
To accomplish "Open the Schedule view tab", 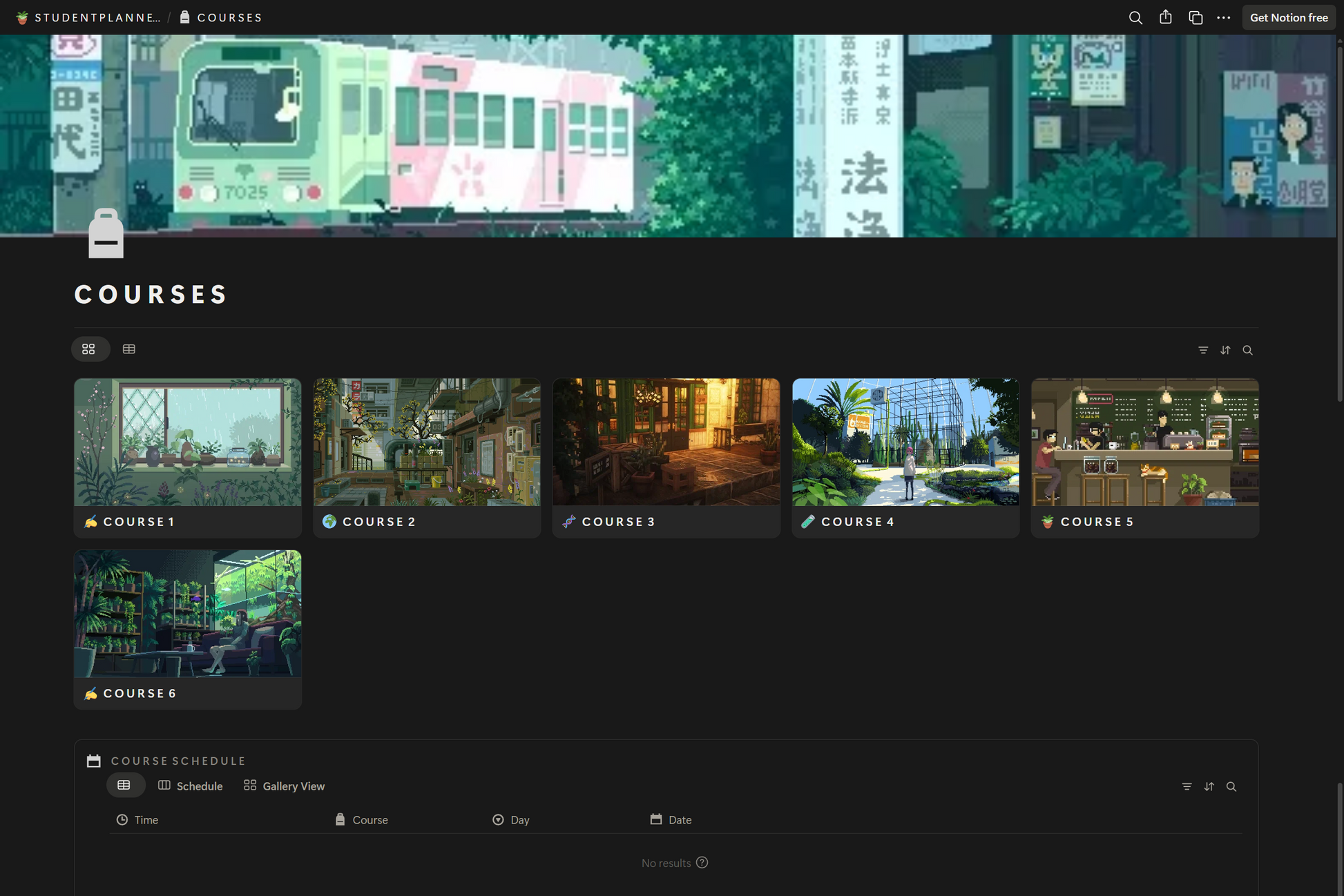I will click(x=191, y=786).
